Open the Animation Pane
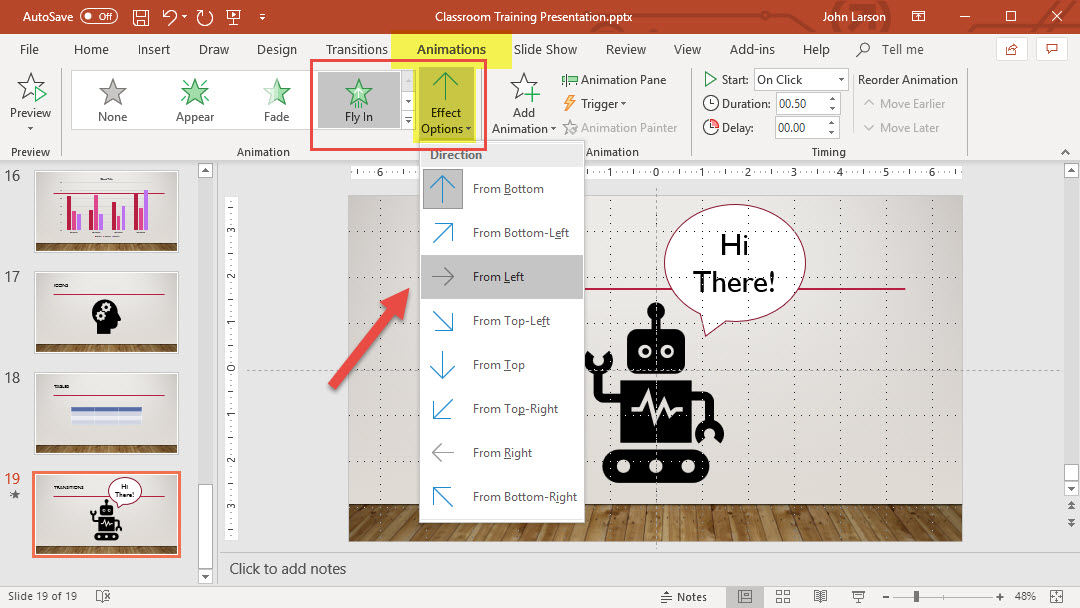 coord(614,80)
